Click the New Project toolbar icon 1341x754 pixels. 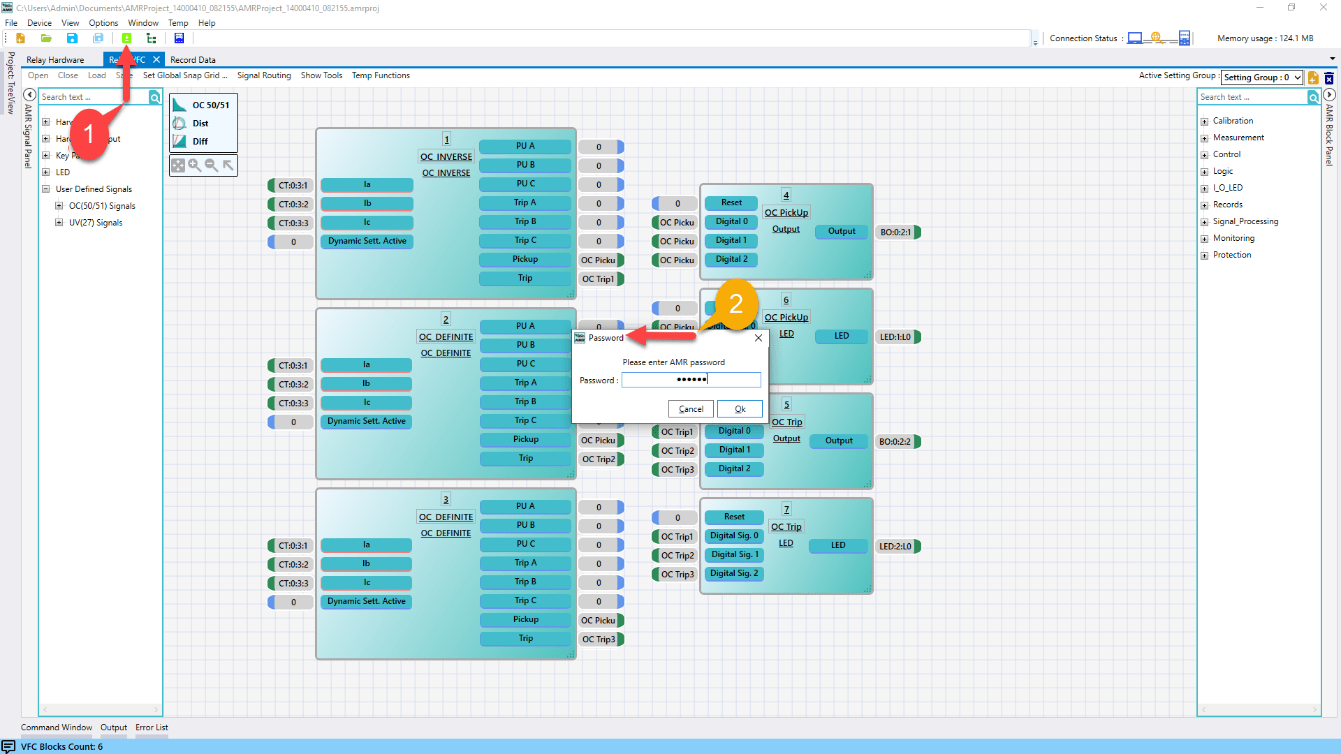pos(20,38)
